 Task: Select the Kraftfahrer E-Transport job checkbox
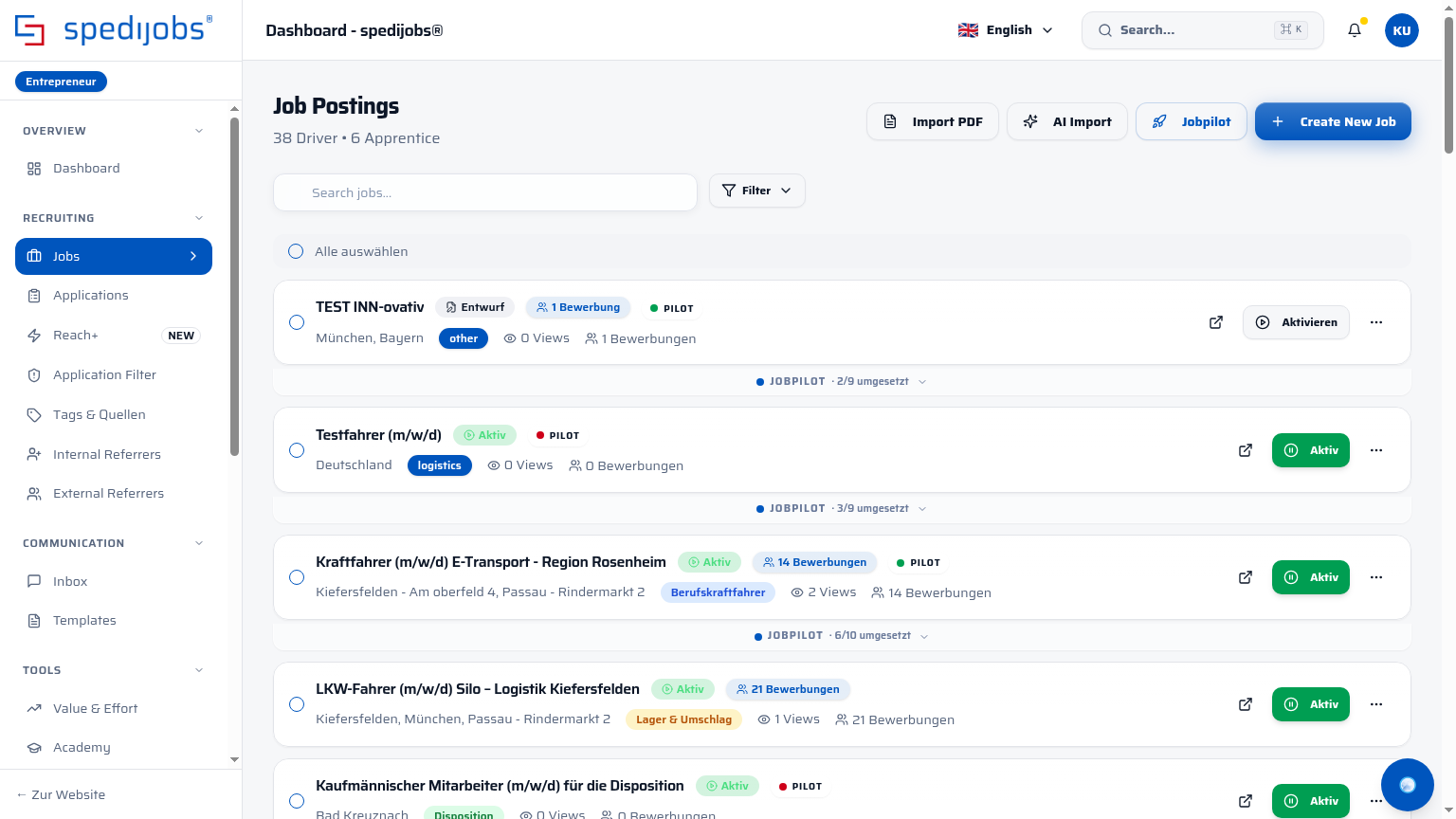[297, 577]
